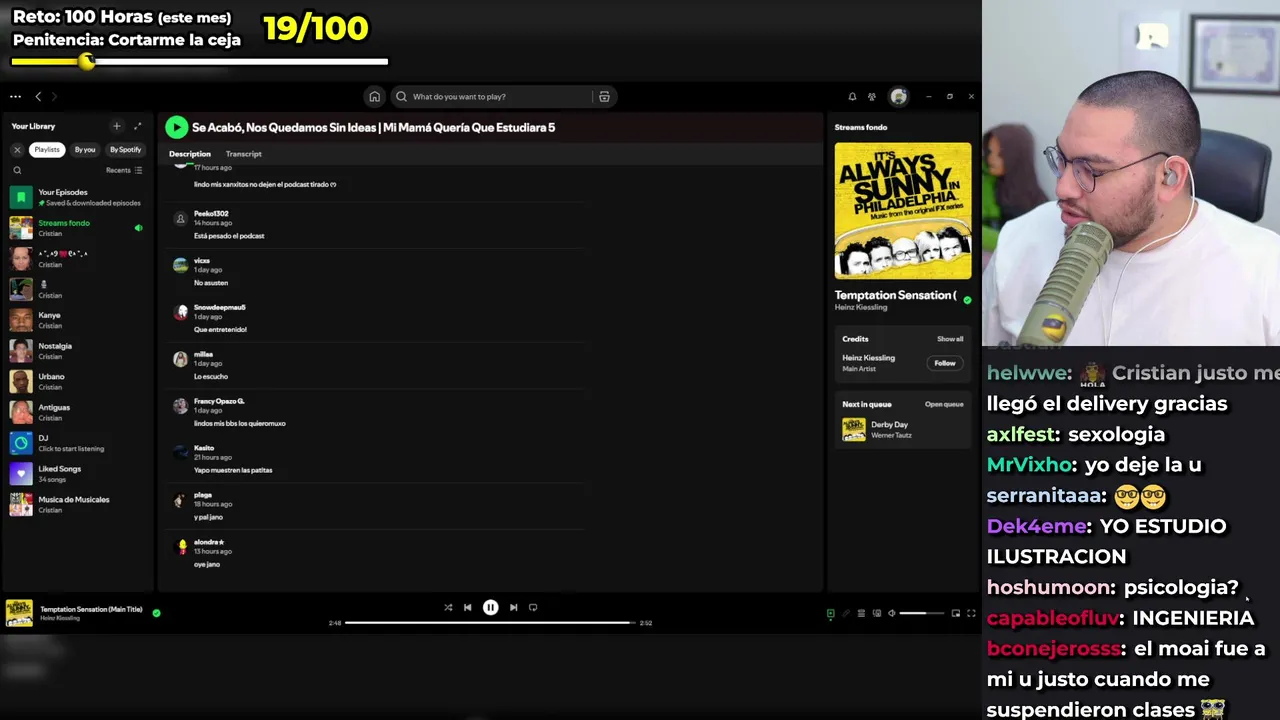Toggle the 'By Spotify' filter chip

pyautogui.click(x=125, y=149)
